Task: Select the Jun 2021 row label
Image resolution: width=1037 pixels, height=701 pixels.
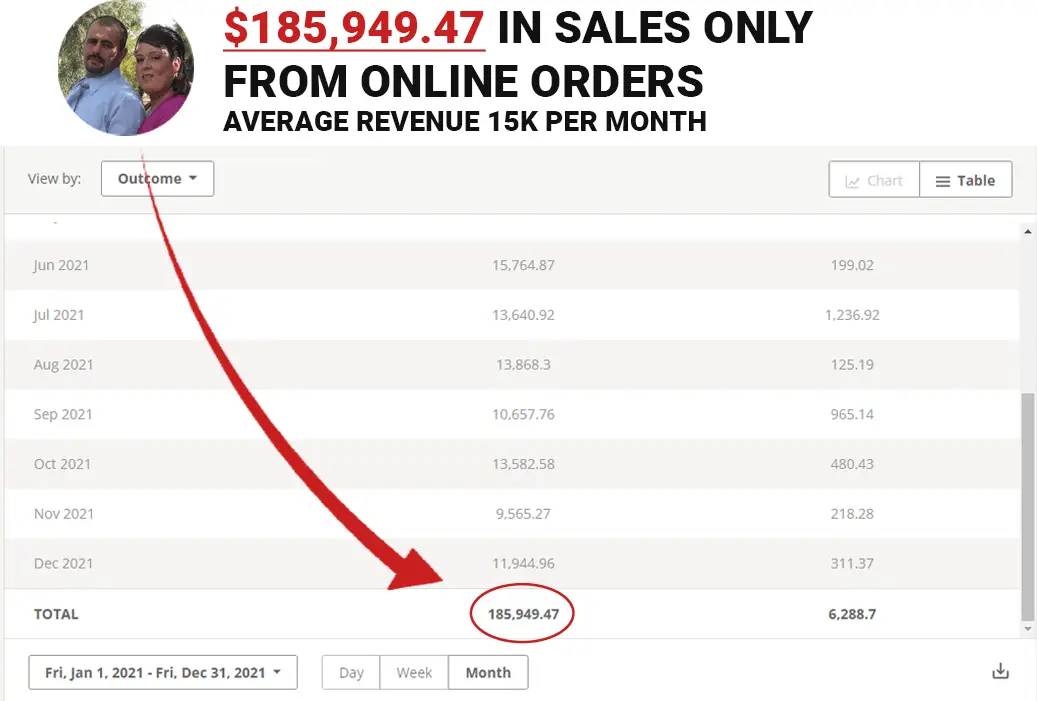Action: point(61,265)
